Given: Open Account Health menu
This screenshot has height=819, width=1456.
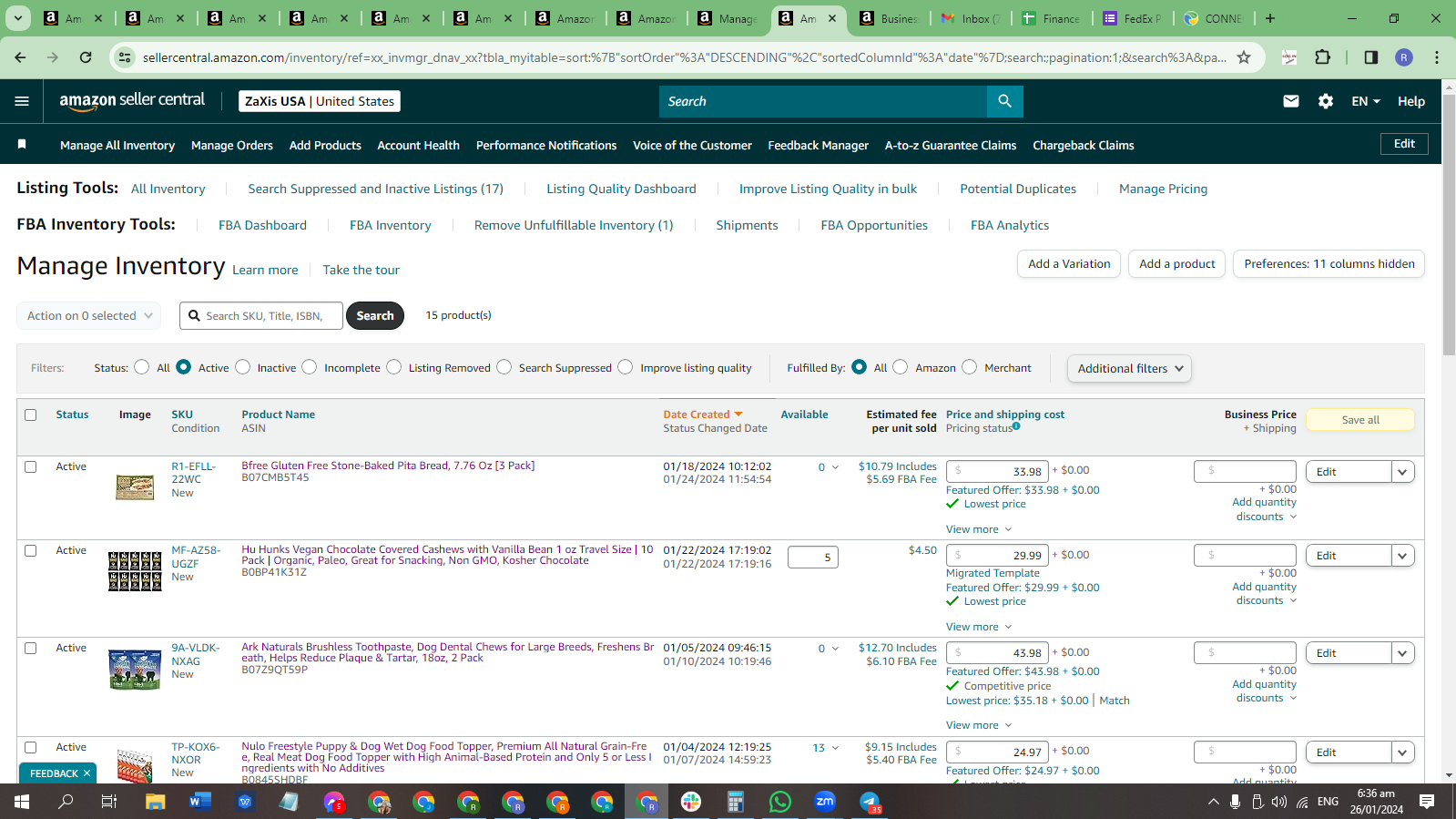Looking at the screenshot, I should [x=418, y=145].
